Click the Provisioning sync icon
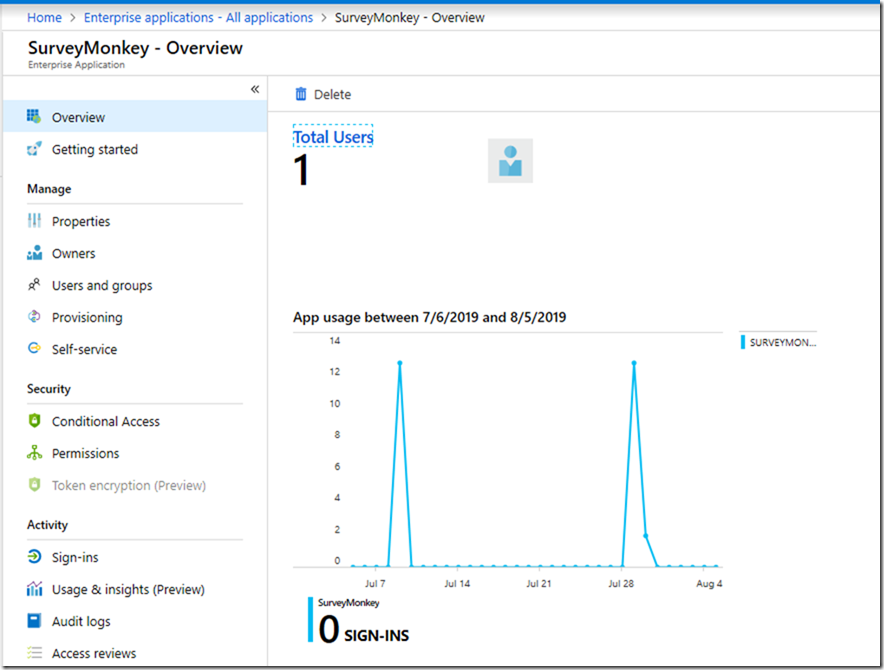The image size is (884, 670). (x=34, y=316)
